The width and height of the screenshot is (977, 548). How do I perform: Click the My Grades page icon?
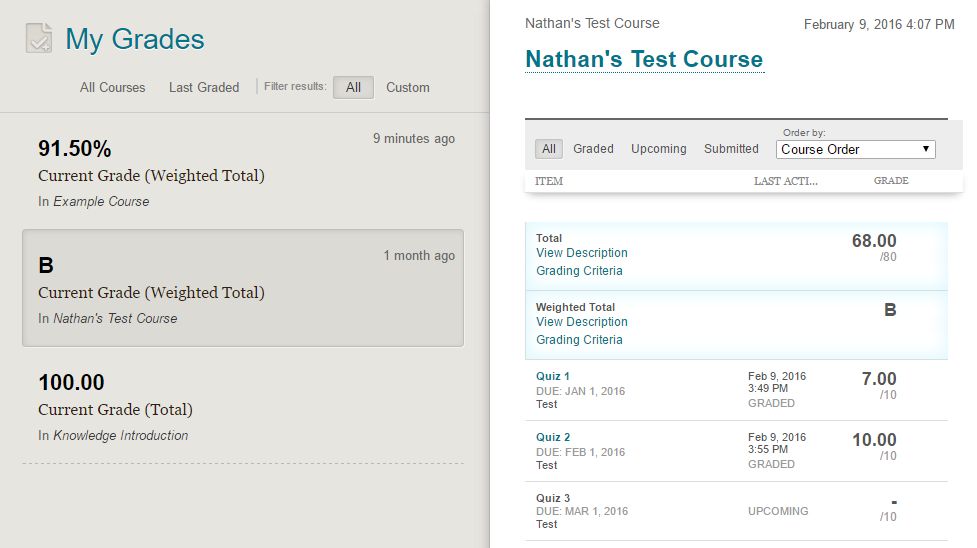pos(38,39)
